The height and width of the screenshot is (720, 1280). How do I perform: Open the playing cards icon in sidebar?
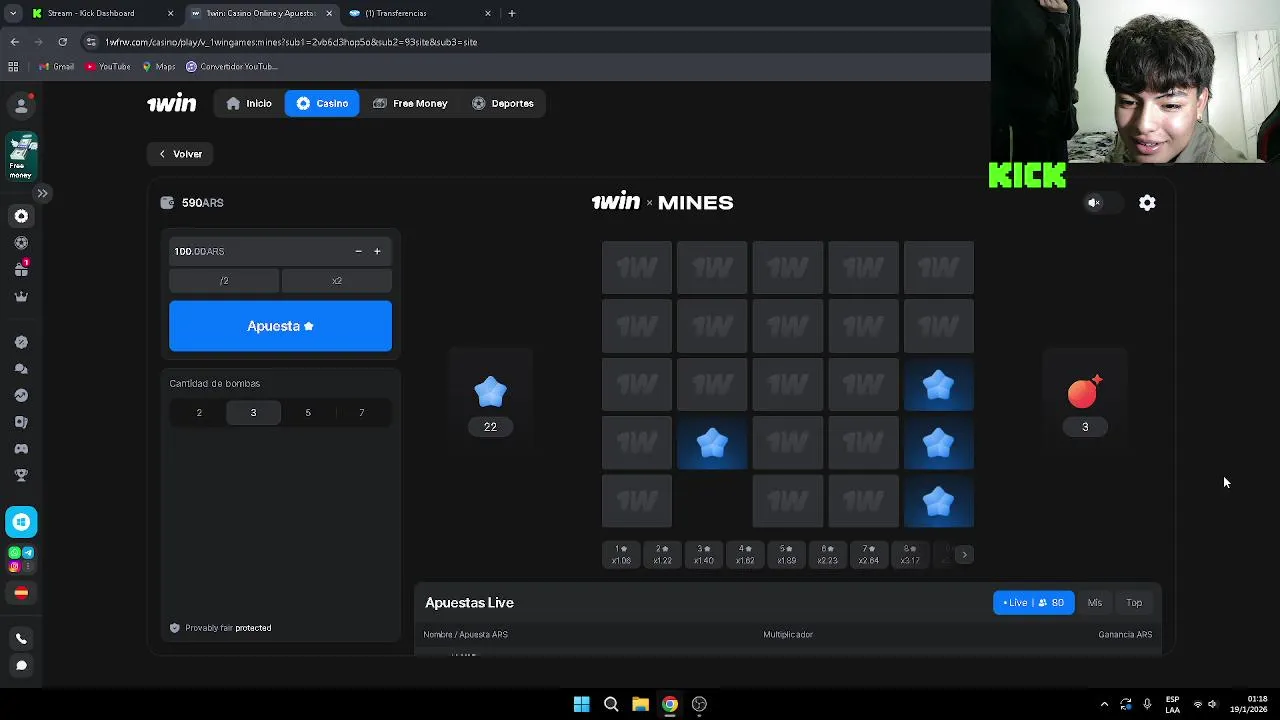pyautogui.click(x=21, y=422)
